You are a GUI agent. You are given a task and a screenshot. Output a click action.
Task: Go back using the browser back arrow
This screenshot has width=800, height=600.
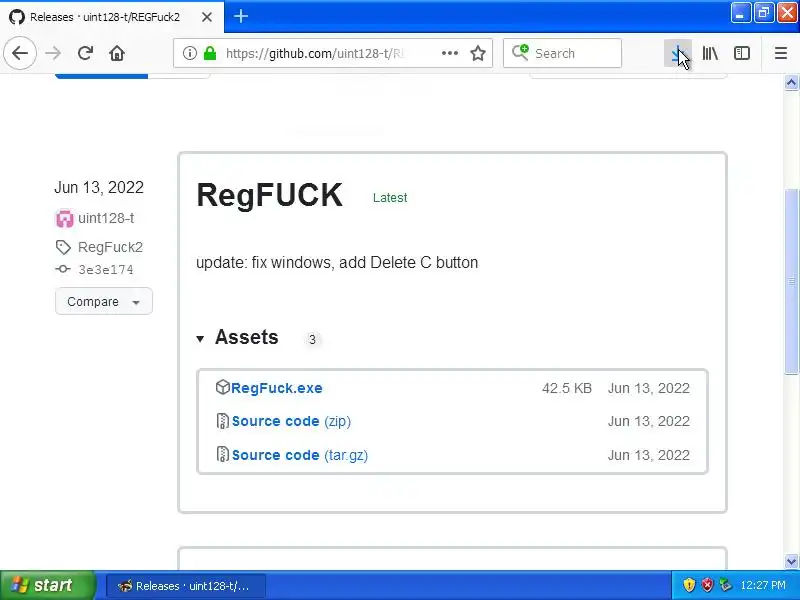pyautogui.click(x=20, y=53)
